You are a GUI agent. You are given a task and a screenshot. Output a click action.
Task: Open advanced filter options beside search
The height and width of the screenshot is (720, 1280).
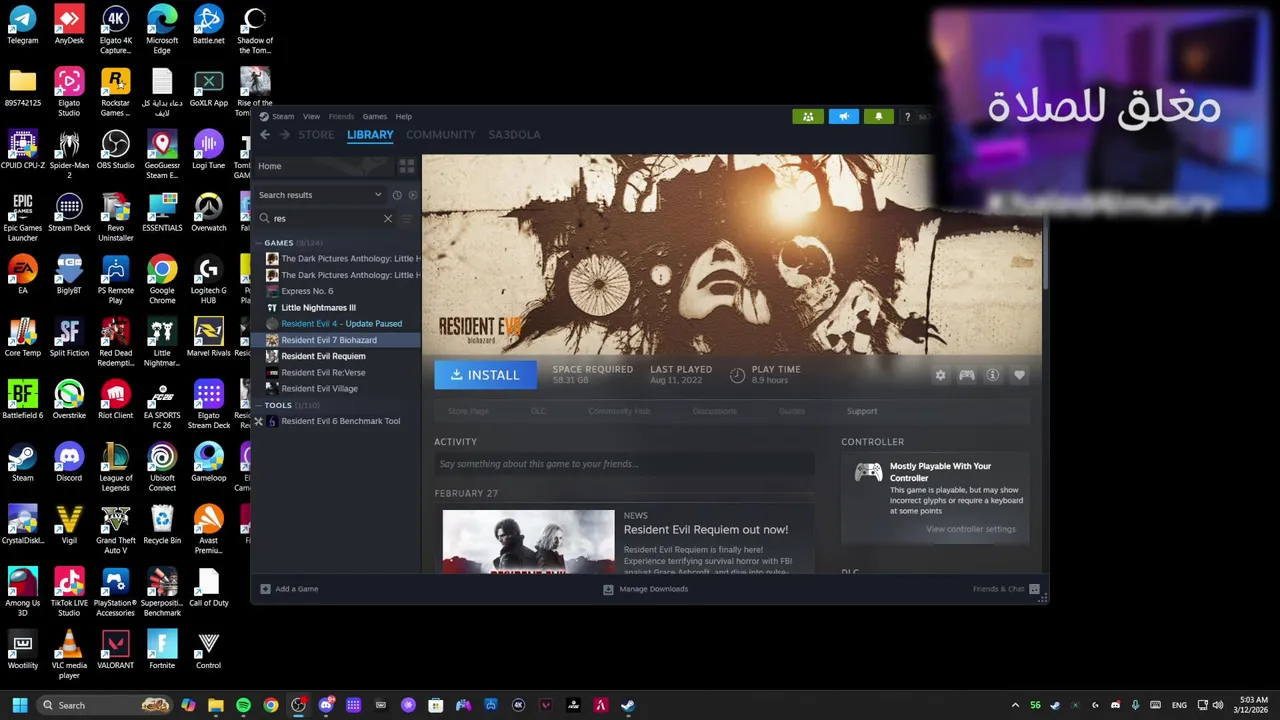(x=406, y=218)
